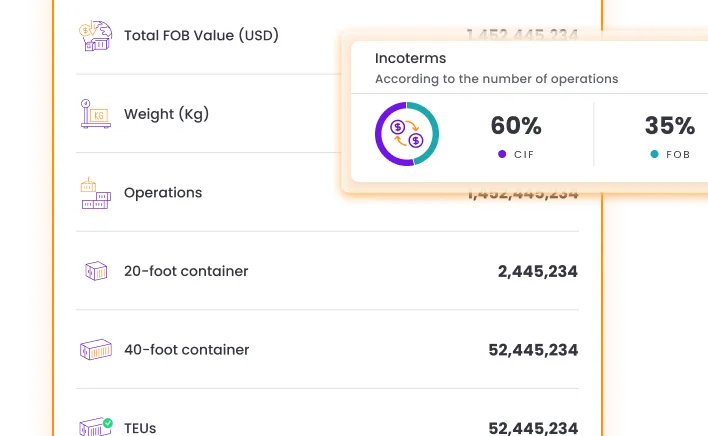Click the Weight (Kg) scale icon

click(95, 114)
